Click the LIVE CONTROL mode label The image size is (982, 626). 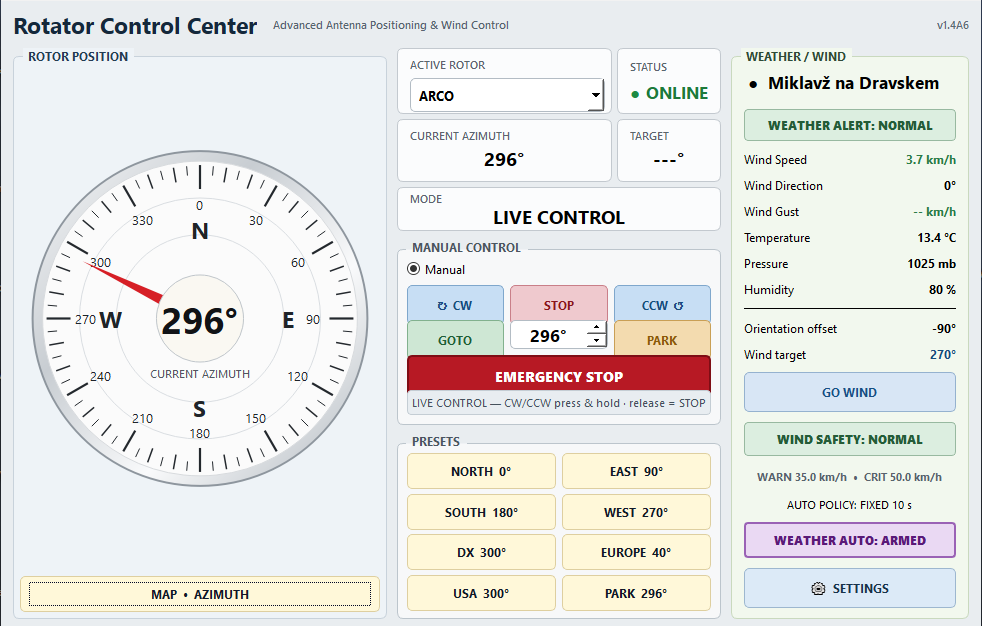click(559, 217)
